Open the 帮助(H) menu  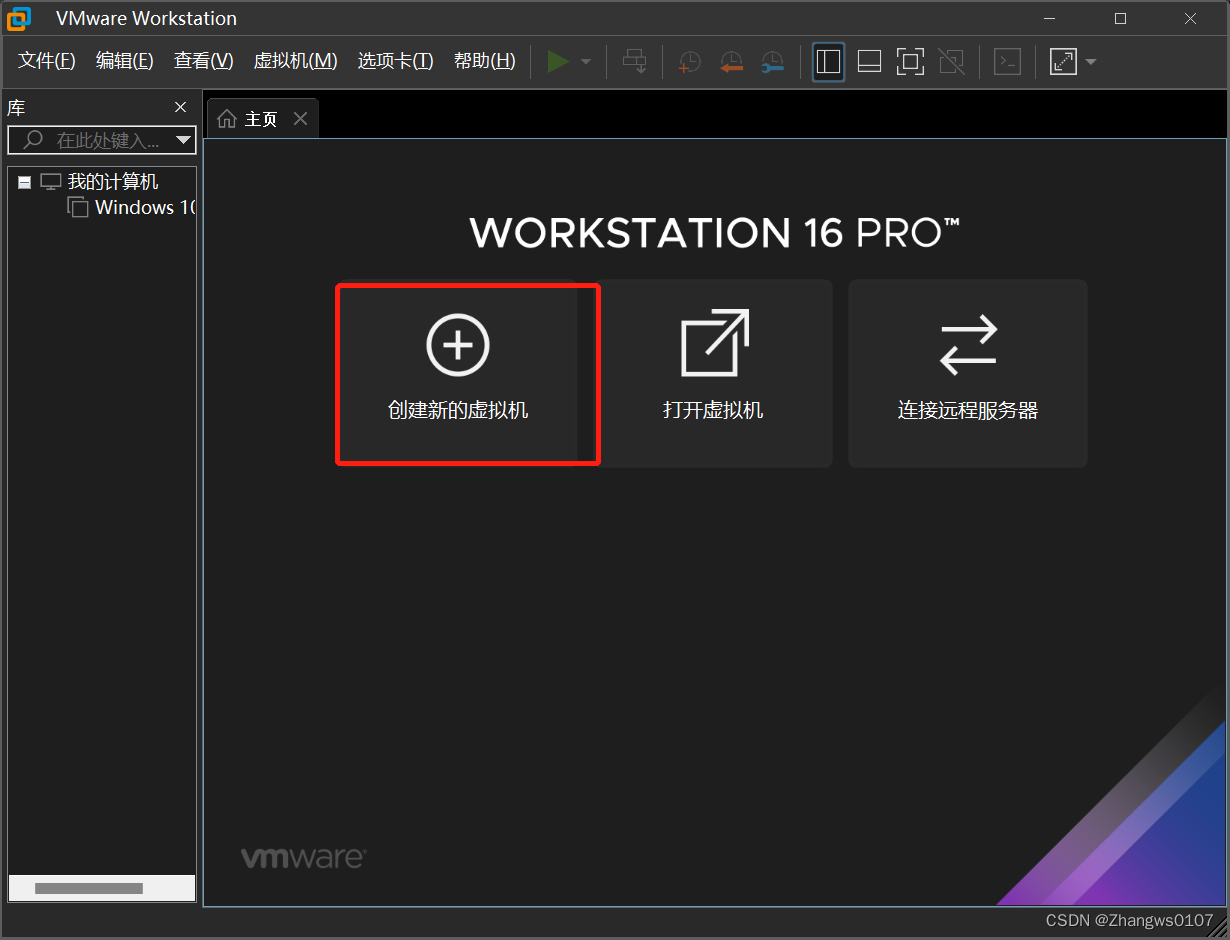point(485,61)
